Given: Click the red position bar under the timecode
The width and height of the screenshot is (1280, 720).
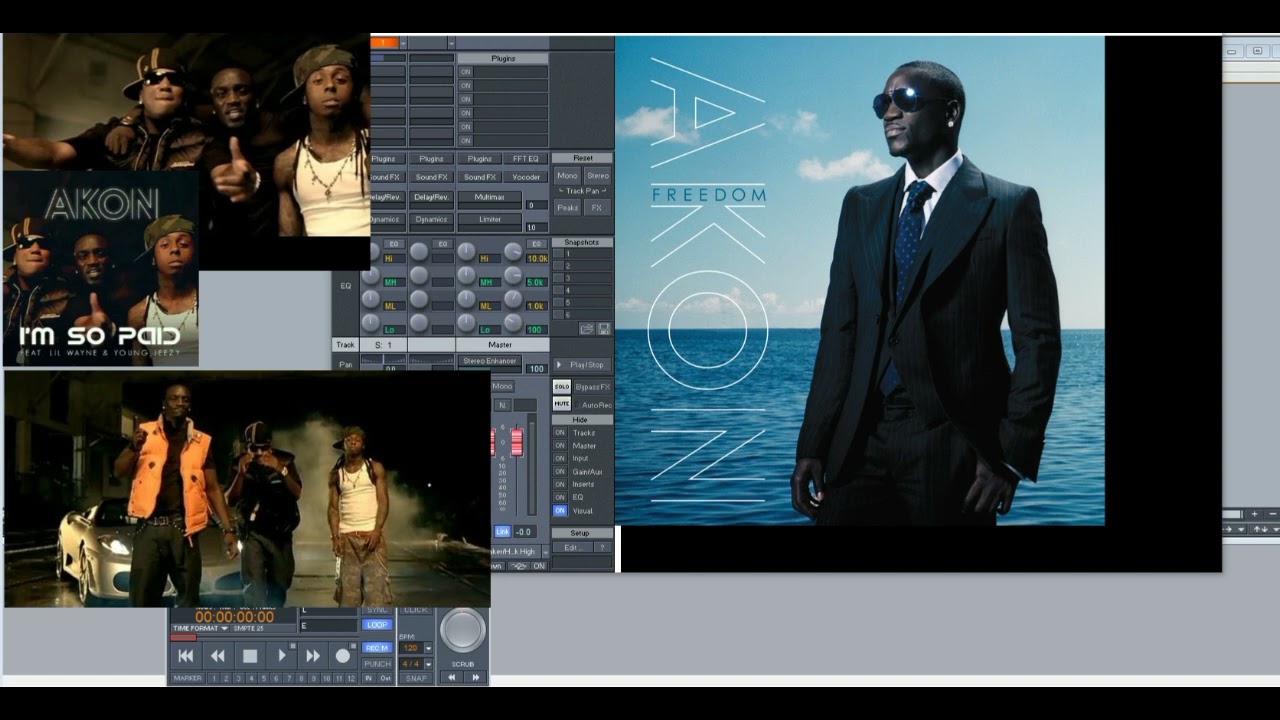Looking at the screenshot, I should [183, 637].
